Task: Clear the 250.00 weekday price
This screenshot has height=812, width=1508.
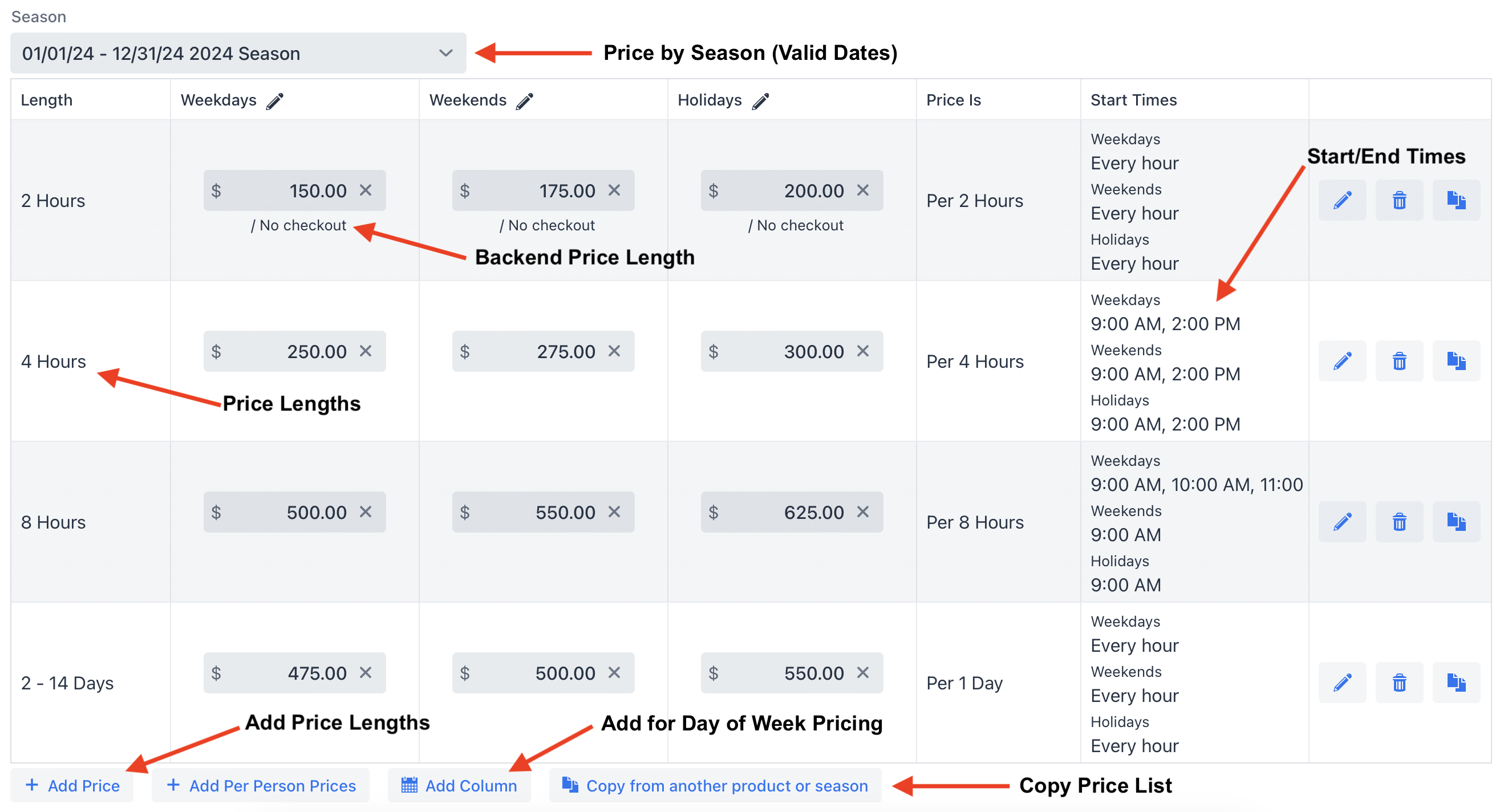Action: click(x=366, y=351)
